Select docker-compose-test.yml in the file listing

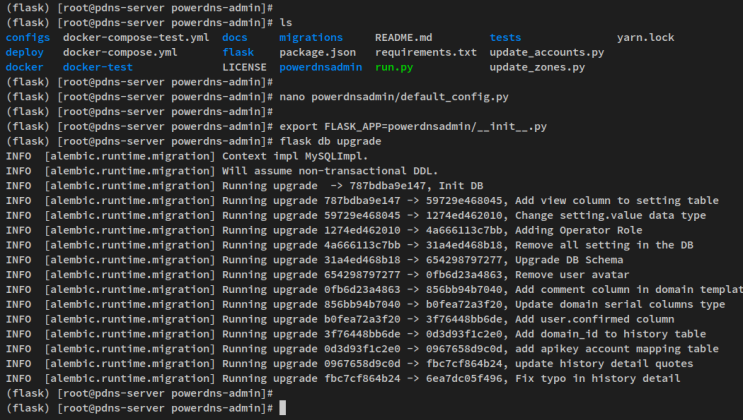pos(136,37)
